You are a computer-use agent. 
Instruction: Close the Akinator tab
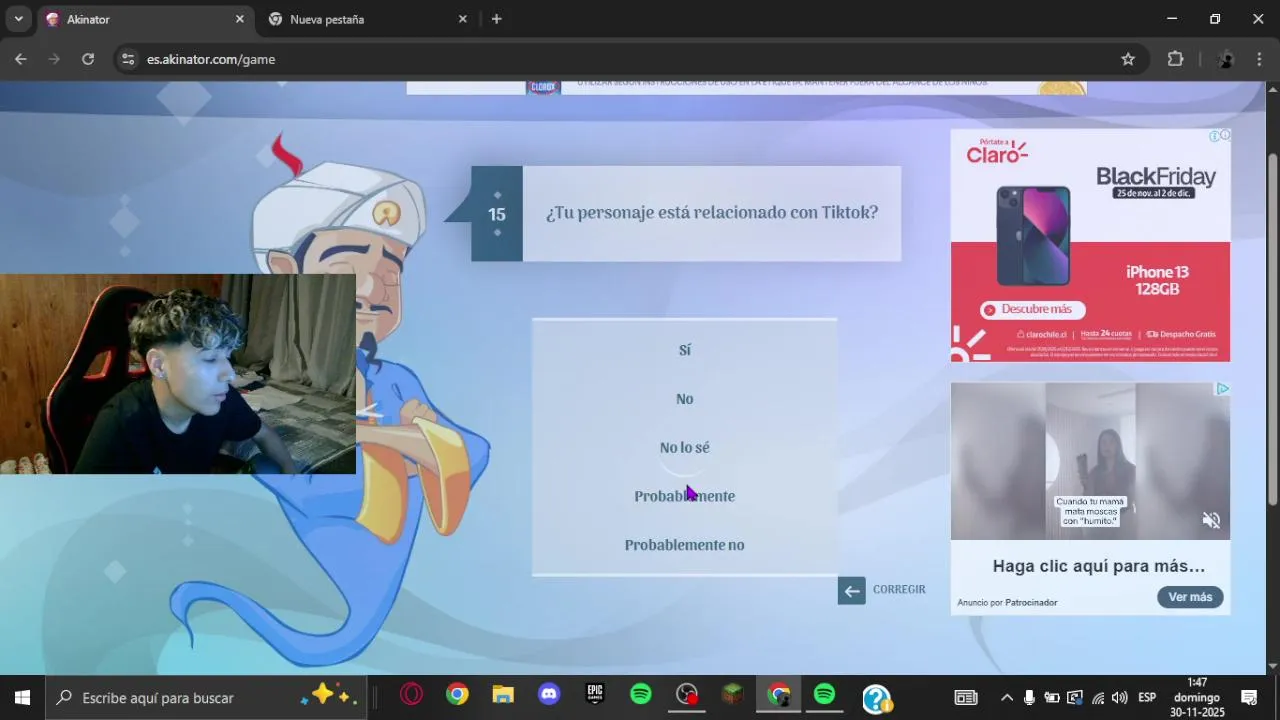click(x=239, y=19)
